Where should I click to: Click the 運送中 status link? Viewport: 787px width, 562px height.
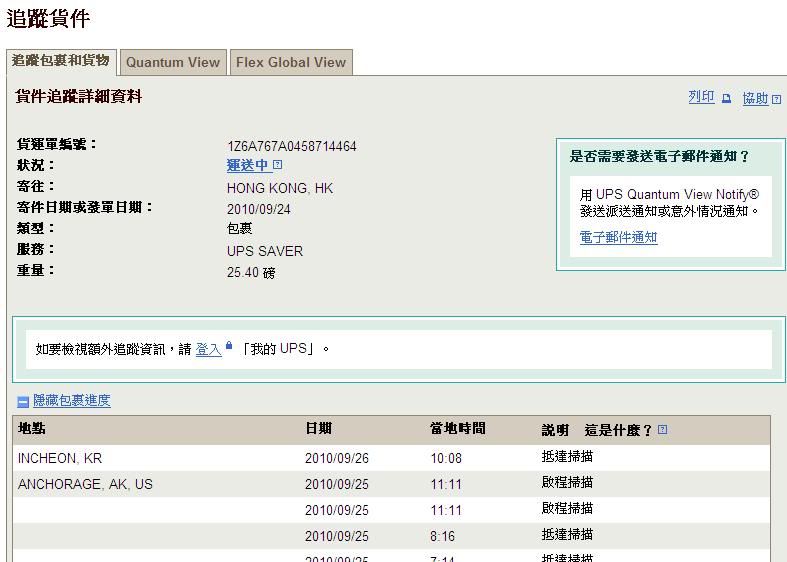(x=248, y=166)
